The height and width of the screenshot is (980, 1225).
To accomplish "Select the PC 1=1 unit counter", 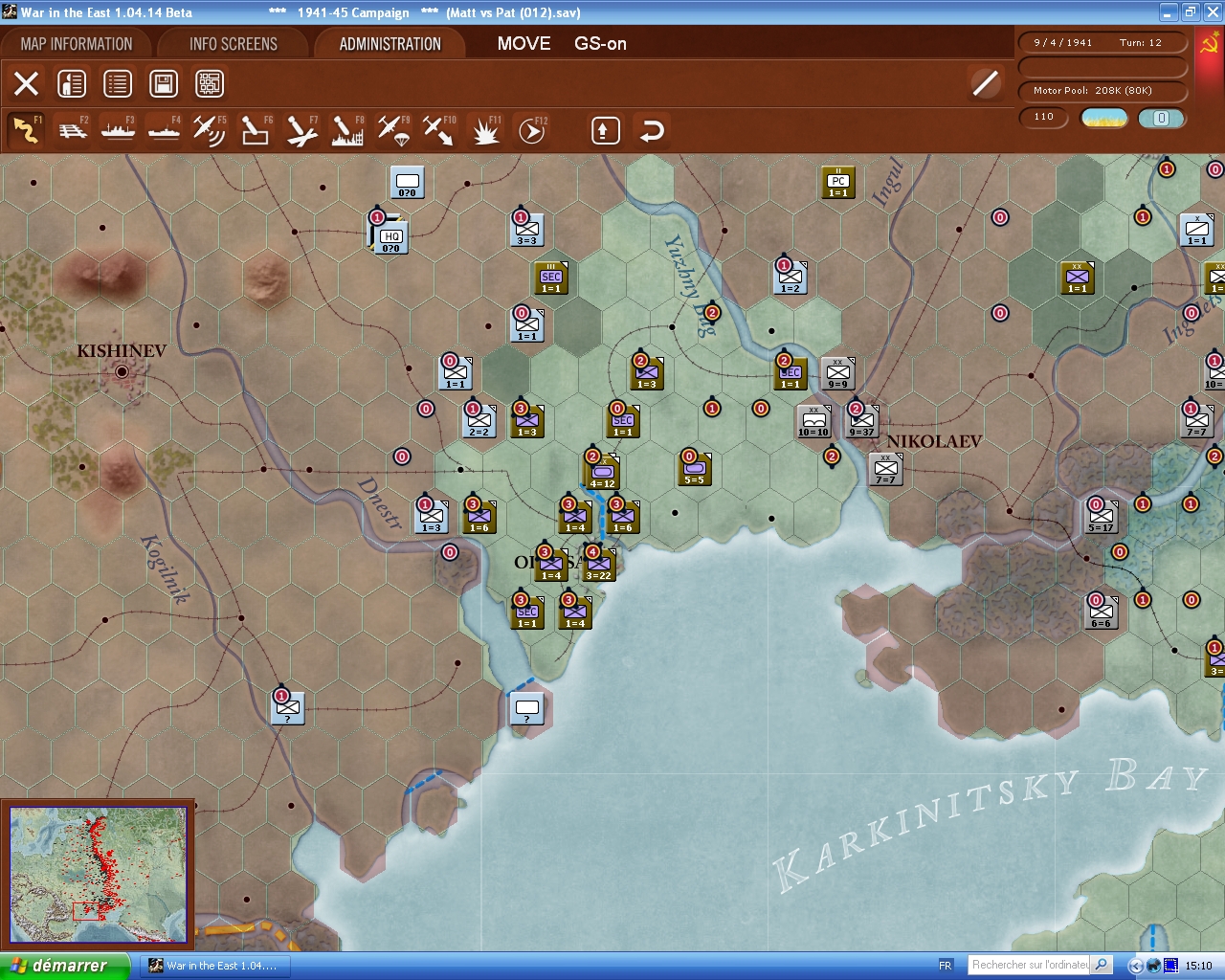I will (x=838, y=182).
